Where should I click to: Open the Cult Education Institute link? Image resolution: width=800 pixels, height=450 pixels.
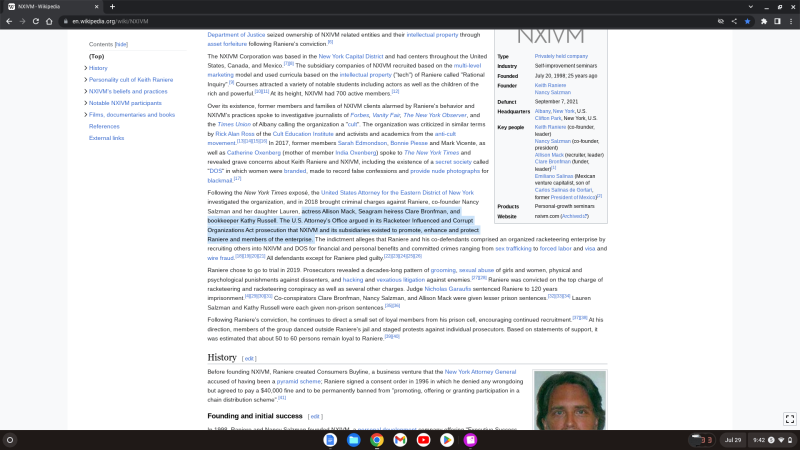[x=303, y=134]
